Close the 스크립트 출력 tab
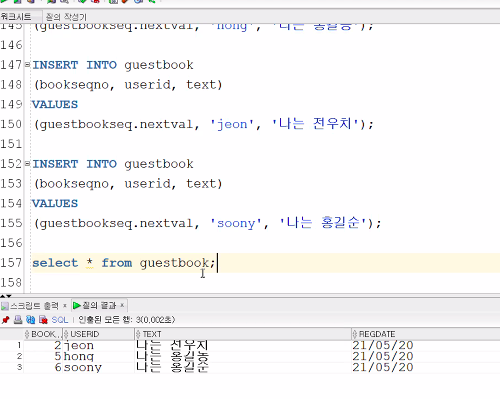 [65, 305]
